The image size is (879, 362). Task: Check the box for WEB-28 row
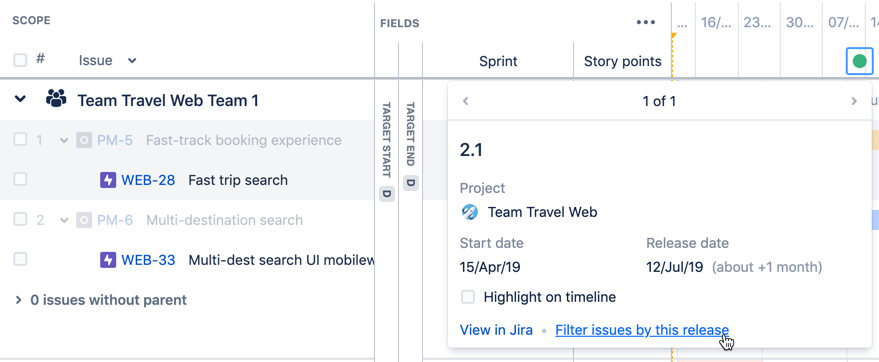pyautogui.click(x=20, y=179)
